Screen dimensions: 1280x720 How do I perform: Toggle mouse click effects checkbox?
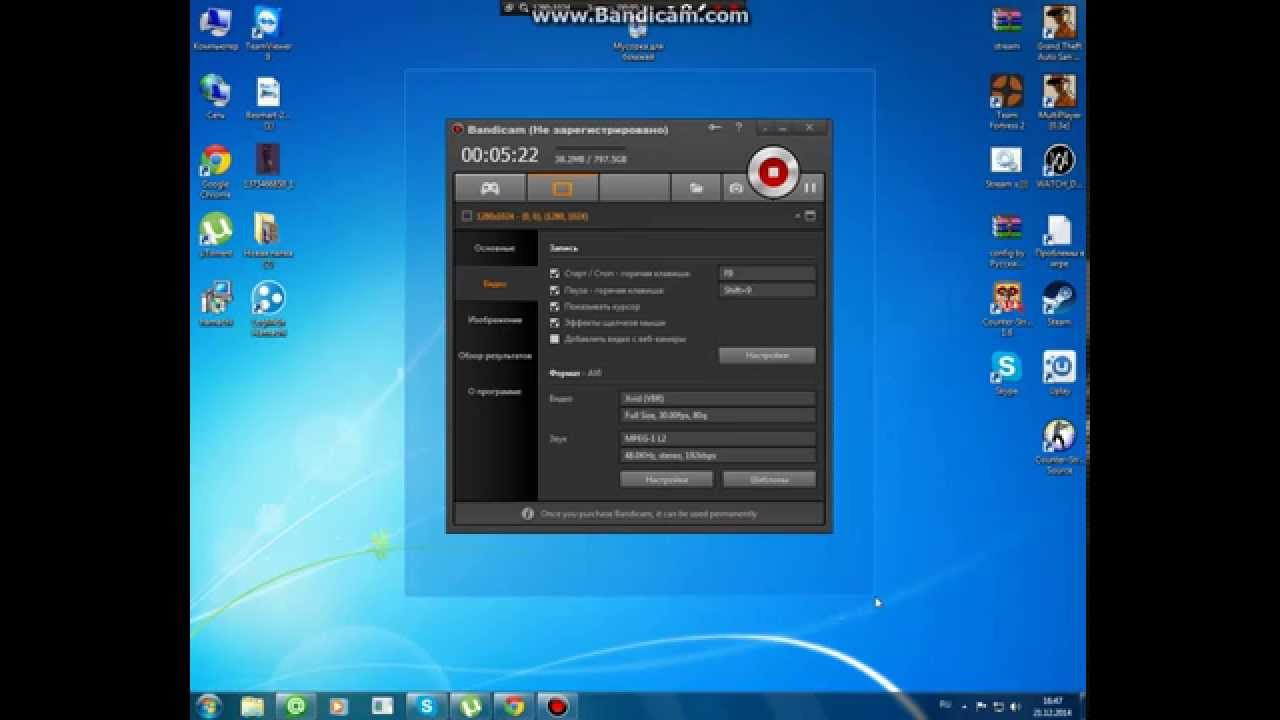tap(555, 323)
